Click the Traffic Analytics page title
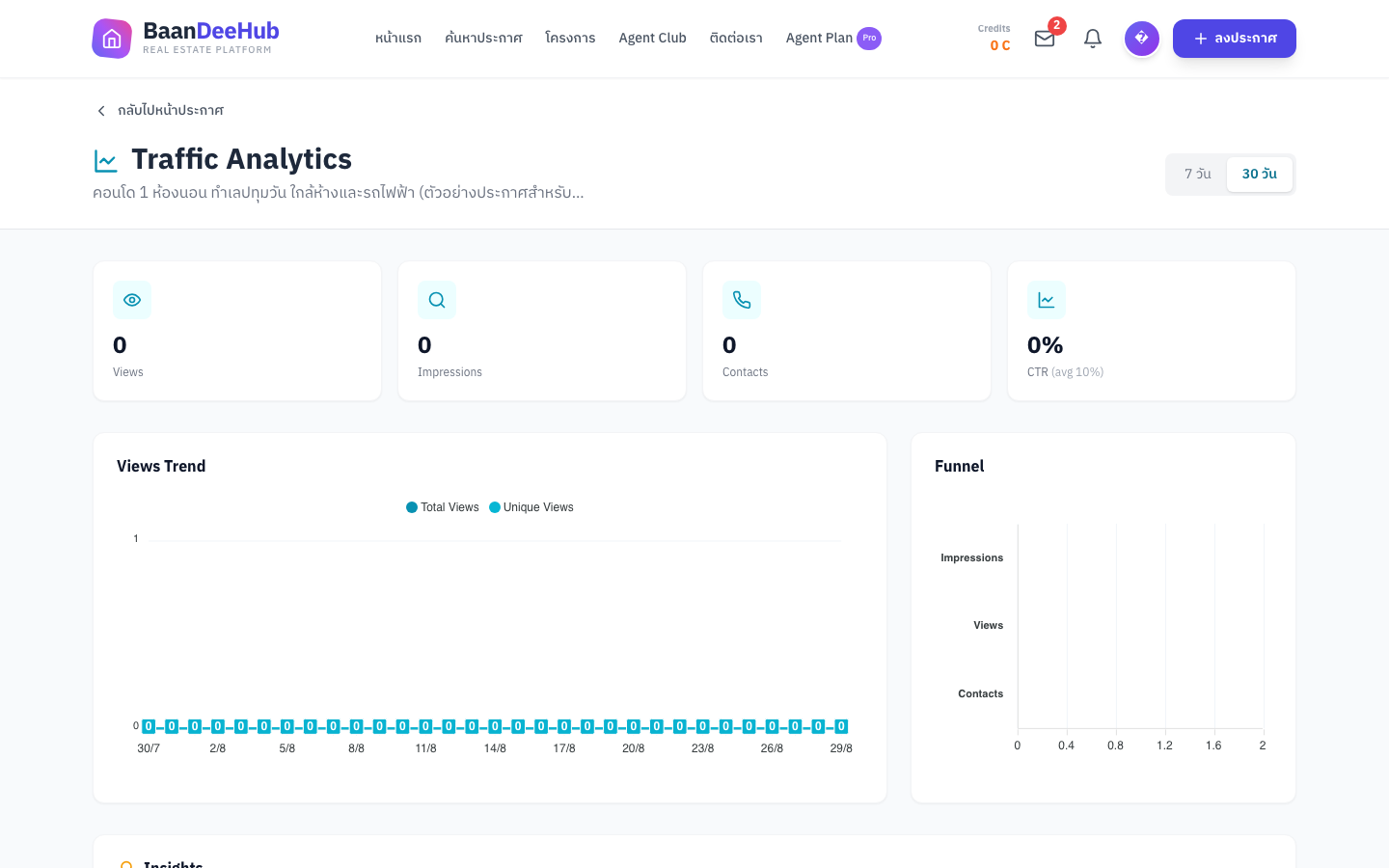 (x=242, y=159)
